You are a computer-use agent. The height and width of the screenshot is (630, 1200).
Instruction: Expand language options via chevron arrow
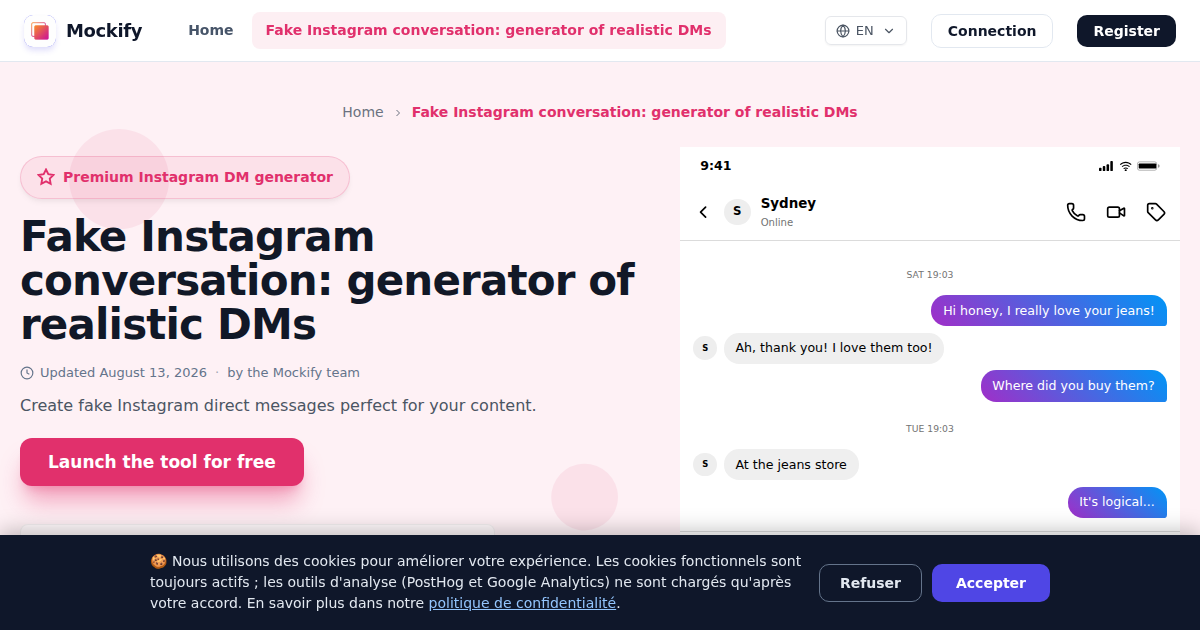click(x=889, y=31)
